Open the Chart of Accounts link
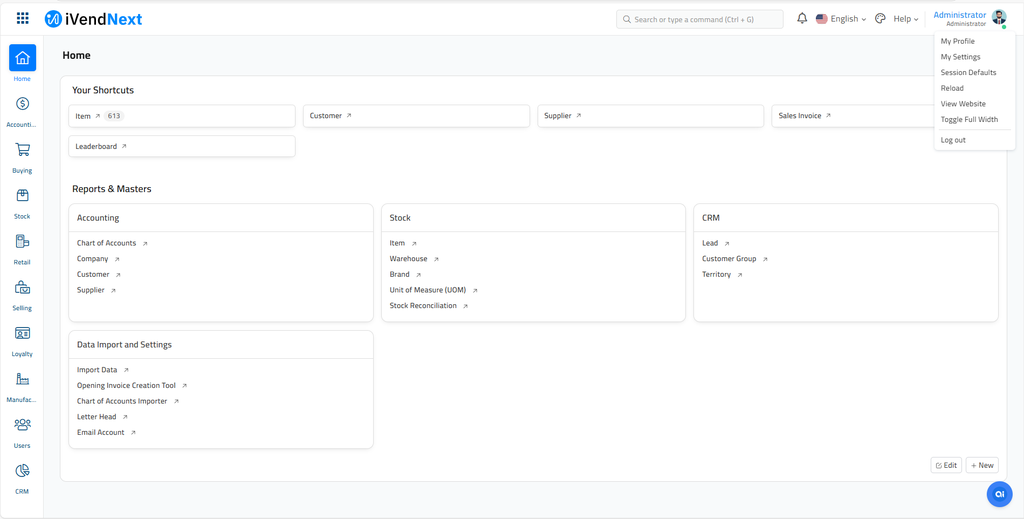This screenshot has width=1024, height=519. (107, 243)
